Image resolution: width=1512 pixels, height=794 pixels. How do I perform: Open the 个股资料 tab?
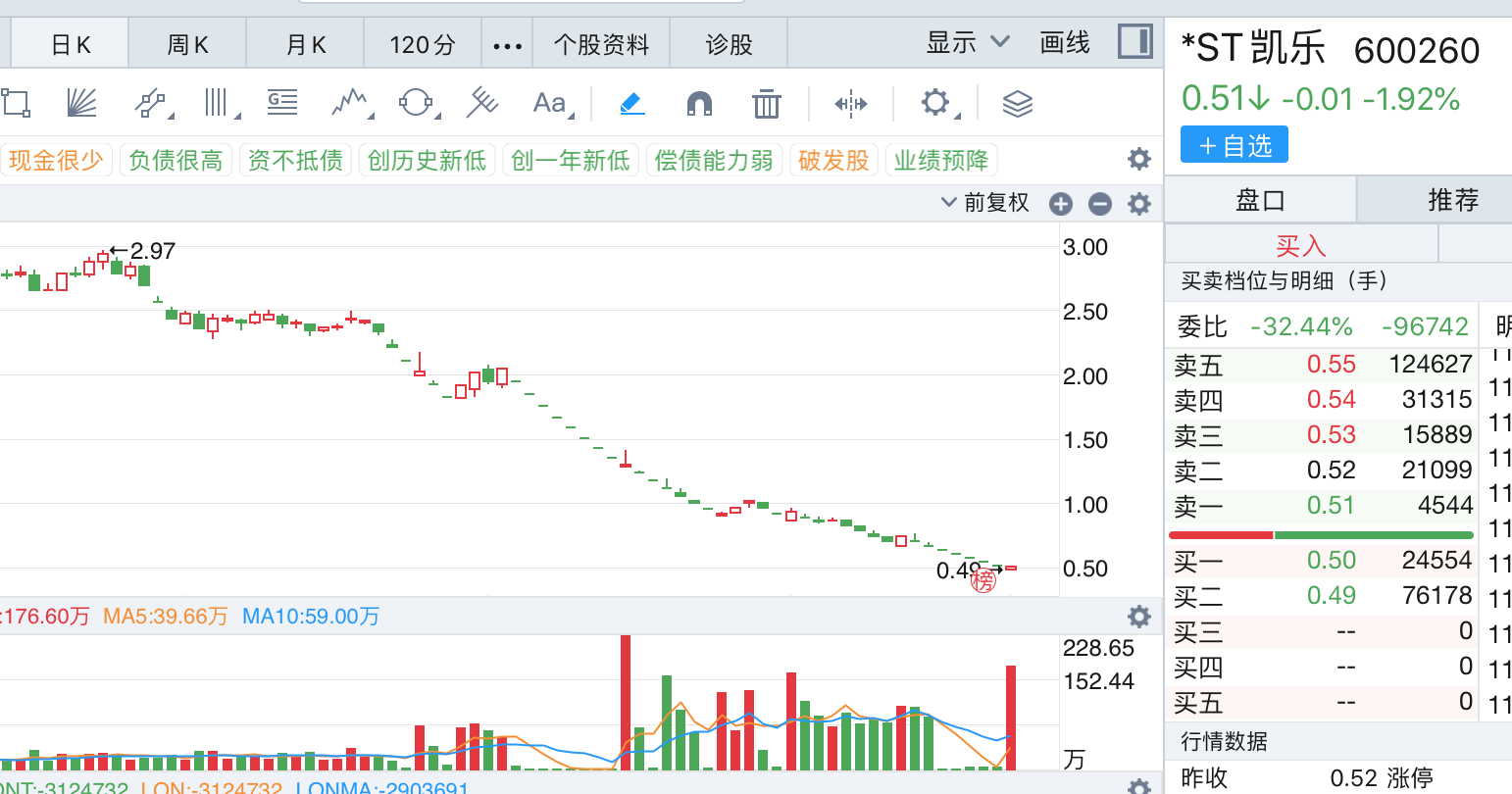601,45
